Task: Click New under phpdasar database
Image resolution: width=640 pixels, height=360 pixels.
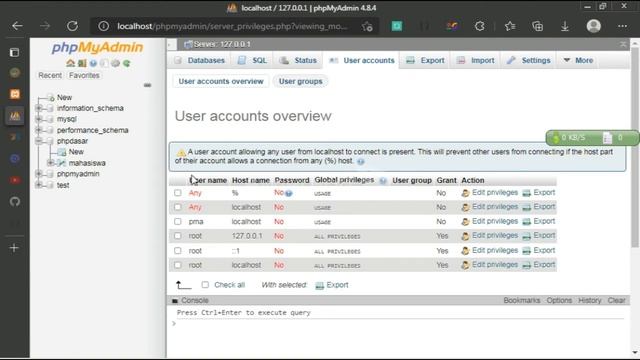Action: (x=76, y=152)
